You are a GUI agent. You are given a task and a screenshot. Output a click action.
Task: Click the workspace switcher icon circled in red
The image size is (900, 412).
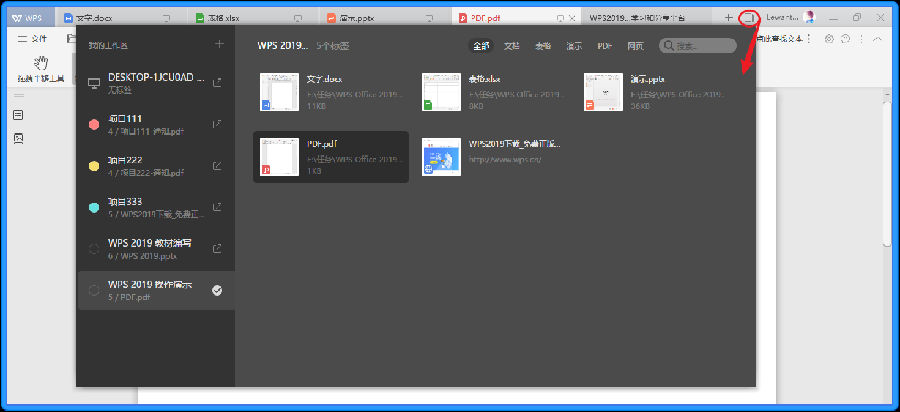(749, 18)
